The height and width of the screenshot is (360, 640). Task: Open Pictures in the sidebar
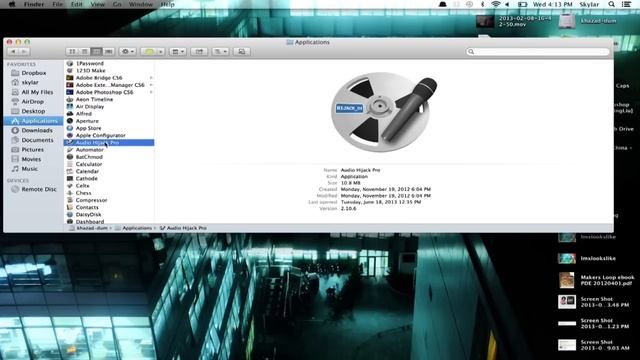coord(32,149)
